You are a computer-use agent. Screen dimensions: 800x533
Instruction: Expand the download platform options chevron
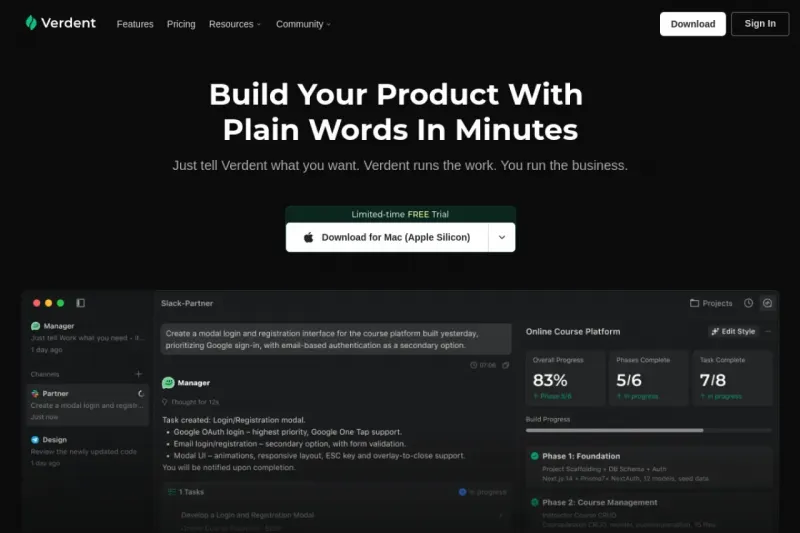tap(502, 237)
